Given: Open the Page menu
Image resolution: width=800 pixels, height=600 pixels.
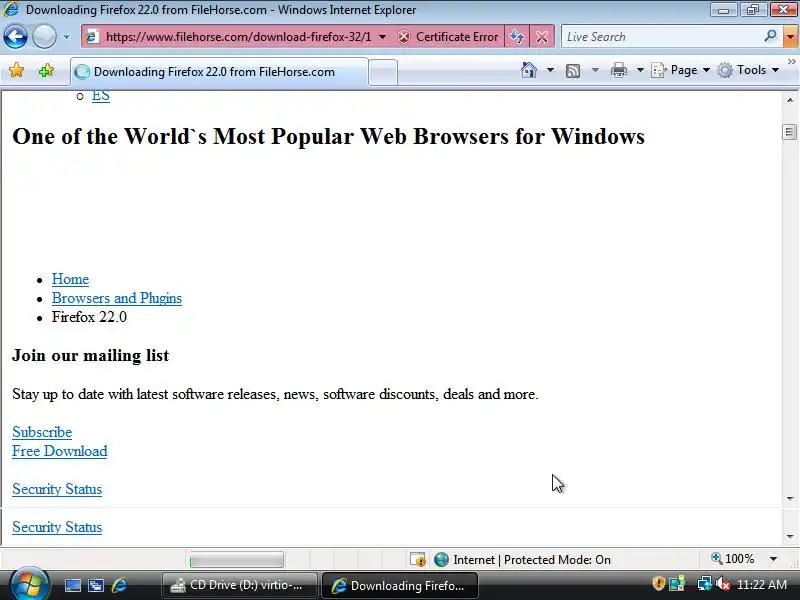Looking at the screenshot, I should pos(681,70).
